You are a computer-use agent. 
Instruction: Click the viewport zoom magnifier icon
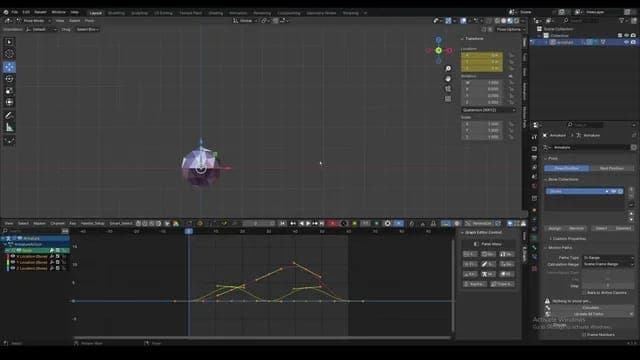click(448, 69)
